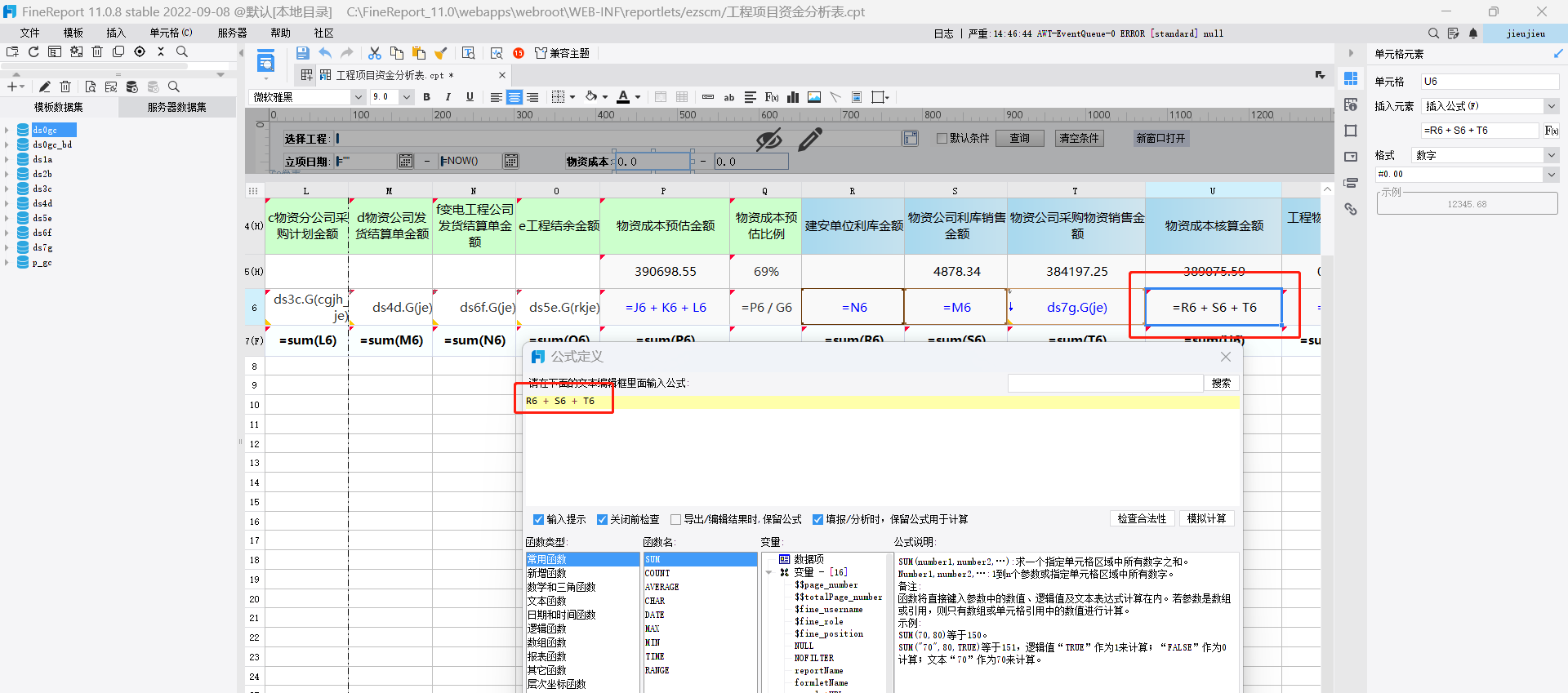
Task: Click the insert chart bar icon
Action: [793, 97]
